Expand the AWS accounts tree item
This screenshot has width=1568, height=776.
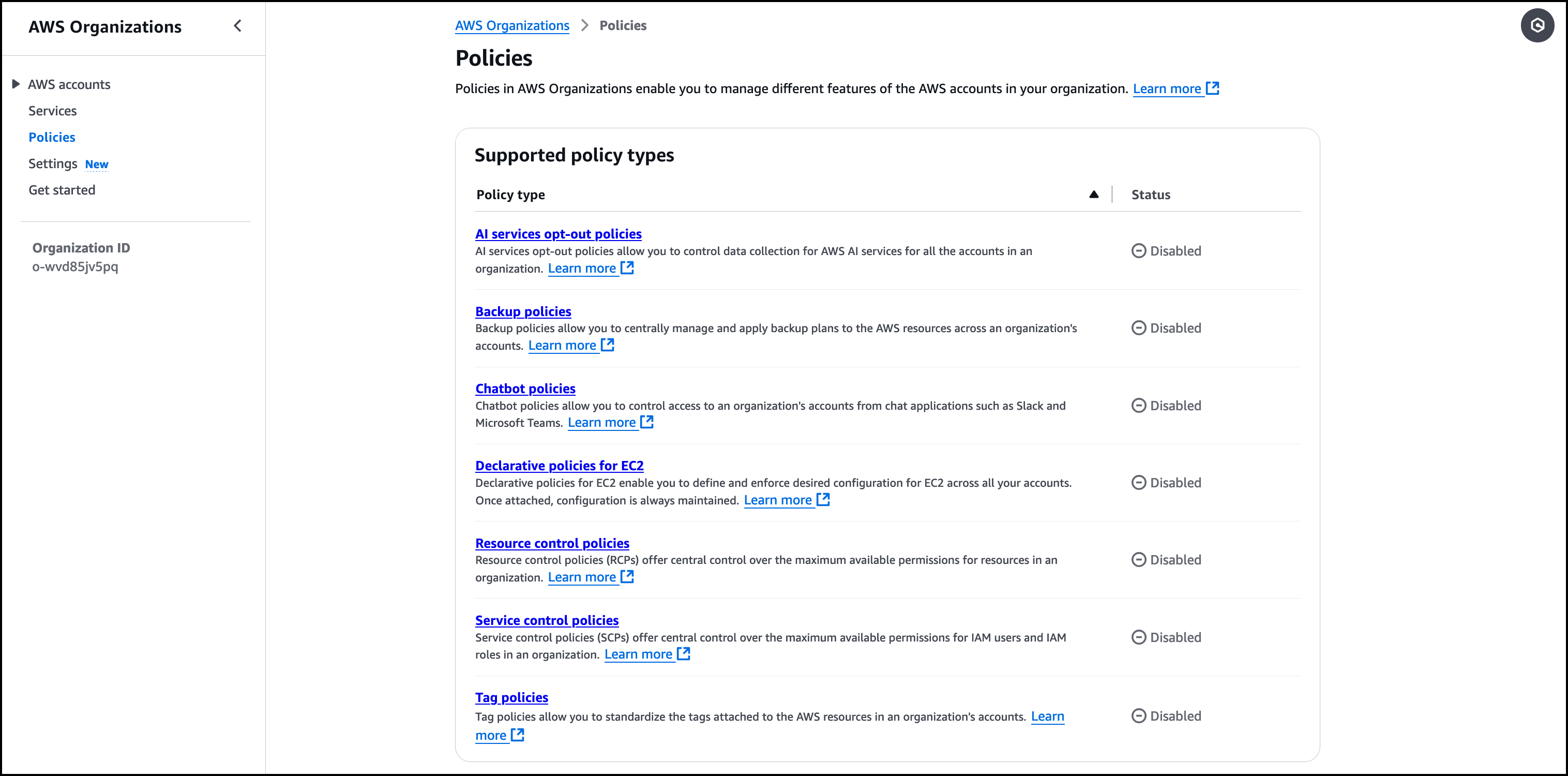click(x=17, y=84)
